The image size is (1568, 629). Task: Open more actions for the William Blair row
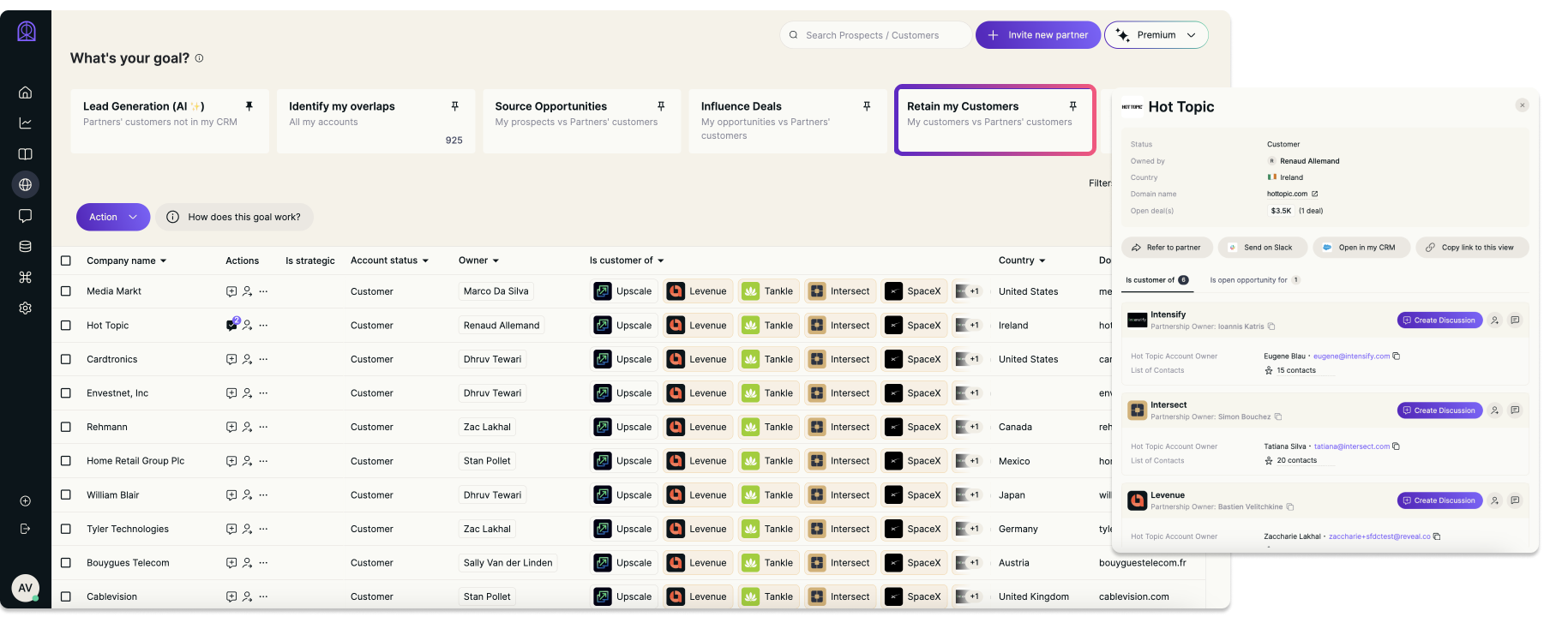coord(263,494)
